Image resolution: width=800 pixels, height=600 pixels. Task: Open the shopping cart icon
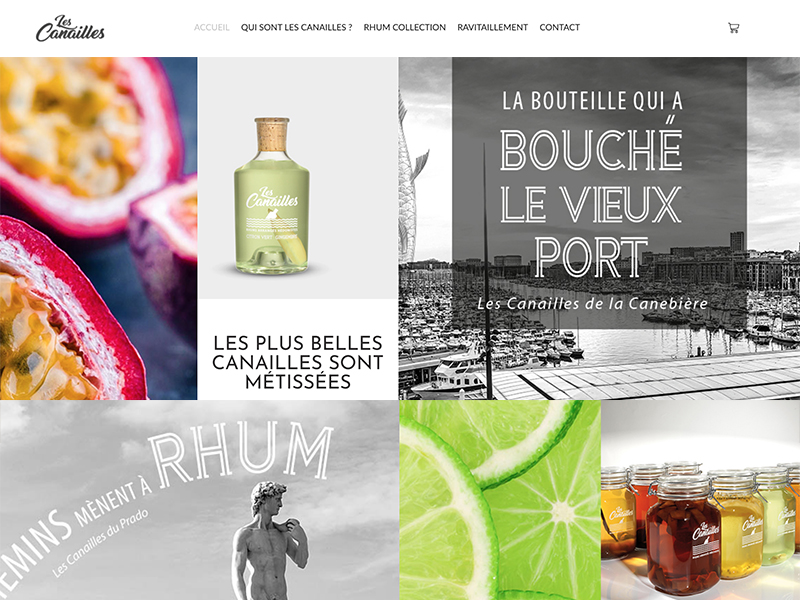click(733, 28)
